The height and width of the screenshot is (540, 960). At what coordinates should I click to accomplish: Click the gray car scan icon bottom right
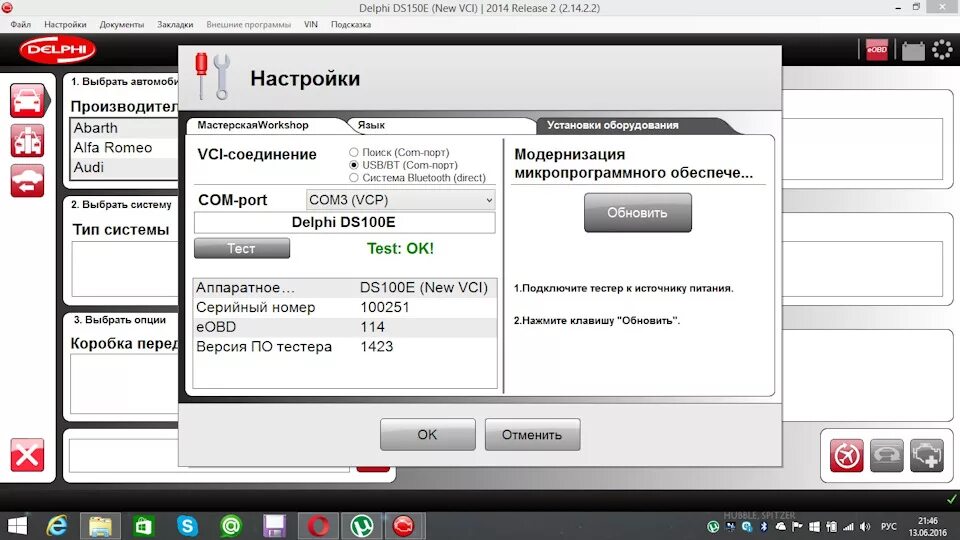coord(887,456)
